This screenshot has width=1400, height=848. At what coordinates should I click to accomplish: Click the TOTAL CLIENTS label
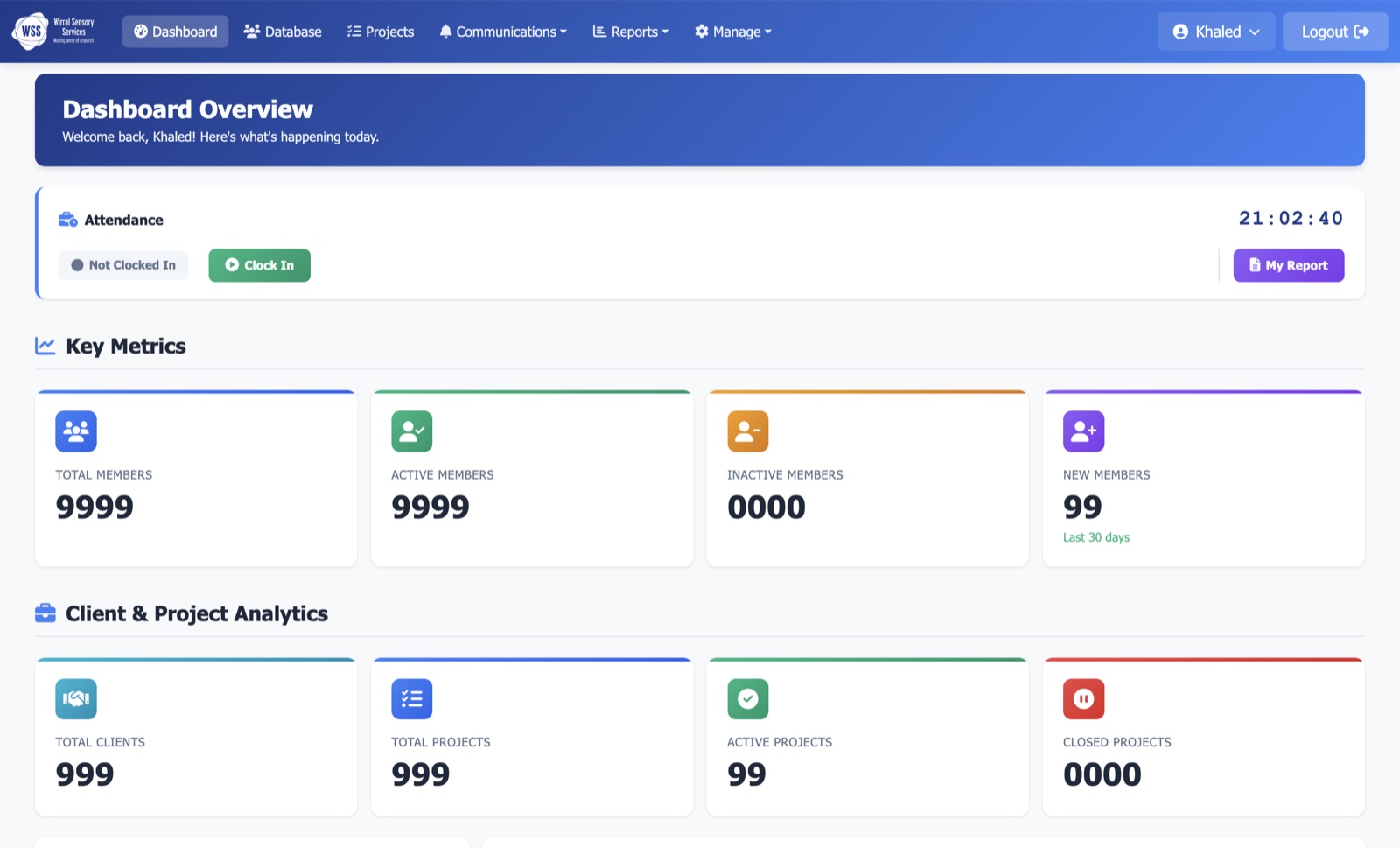coord(101,742)
